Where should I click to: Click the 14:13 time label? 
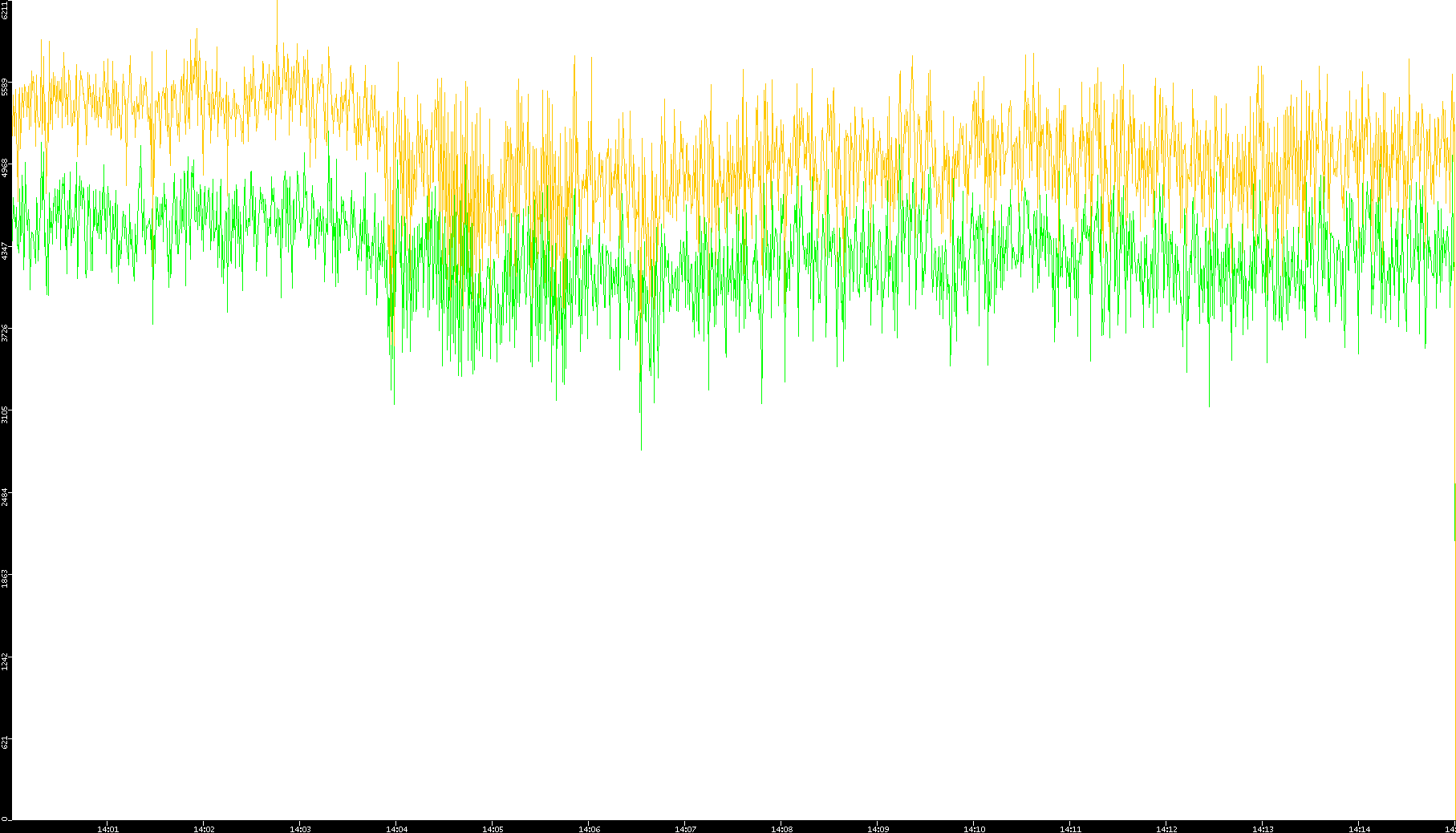coord(1263,829)
